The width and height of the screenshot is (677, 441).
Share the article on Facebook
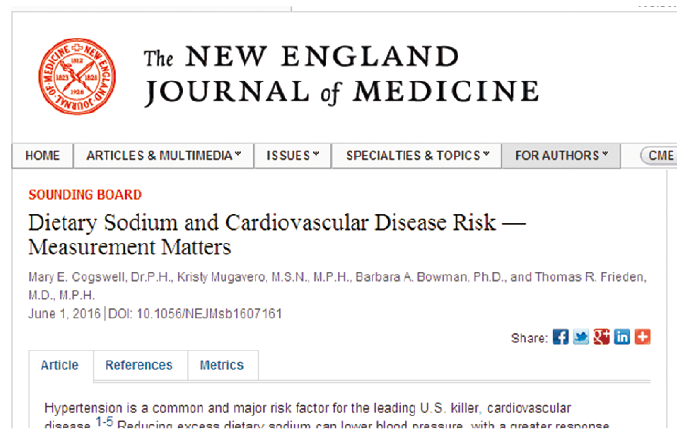561,337
